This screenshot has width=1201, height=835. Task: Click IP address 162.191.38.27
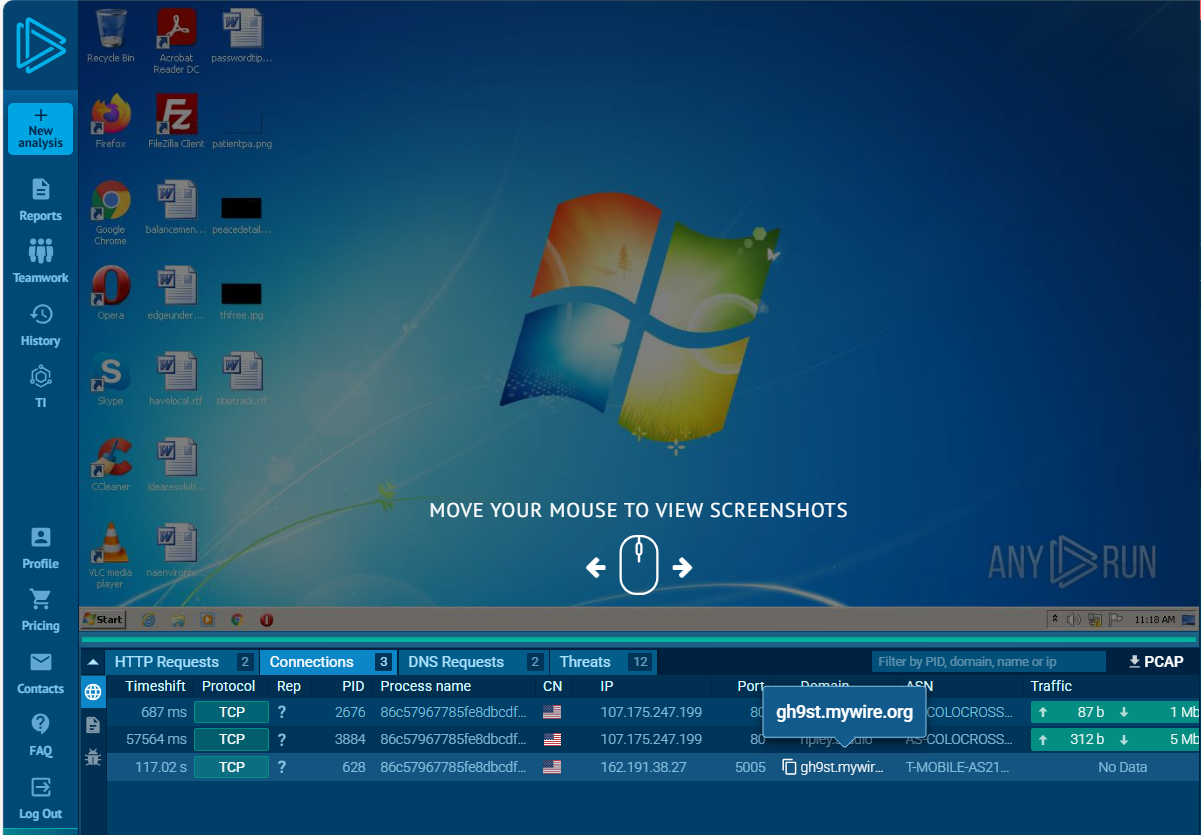(x=643, y=767)
